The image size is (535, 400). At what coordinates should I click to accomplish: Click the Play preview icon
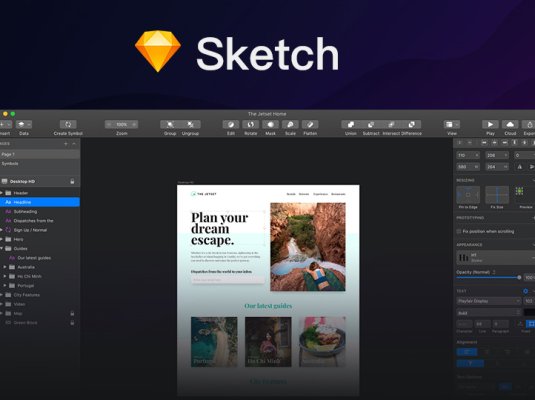pyautogui.click(x=490, y=124)
